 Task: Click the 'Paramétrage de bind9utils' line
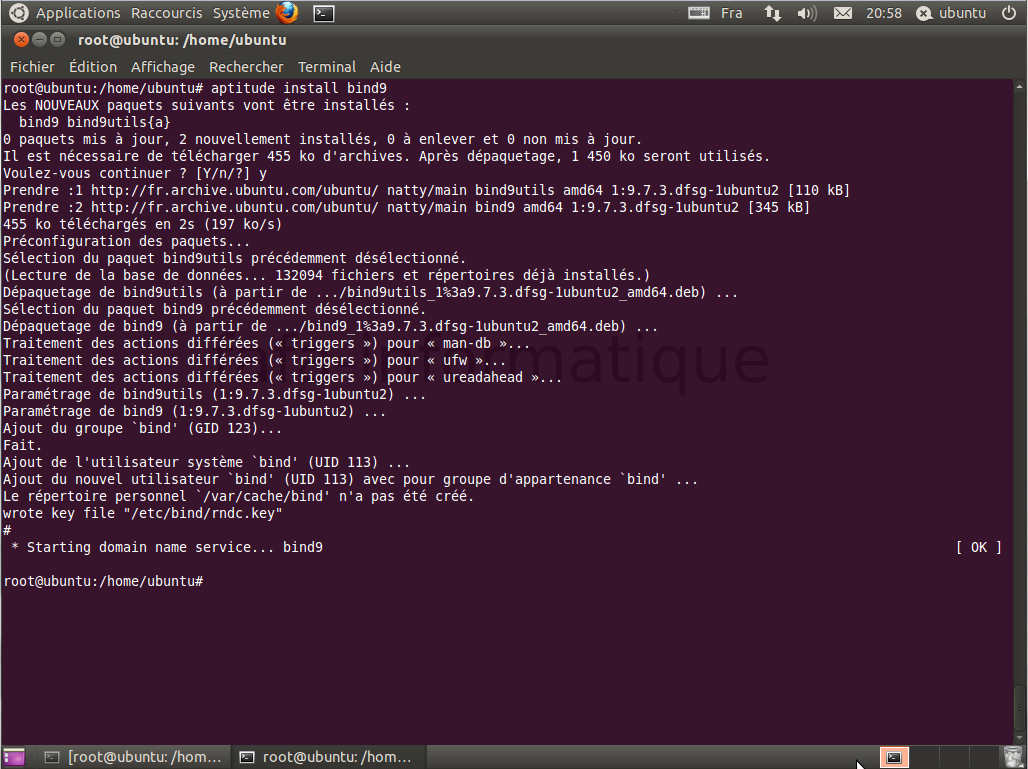(x=214, y=394)
